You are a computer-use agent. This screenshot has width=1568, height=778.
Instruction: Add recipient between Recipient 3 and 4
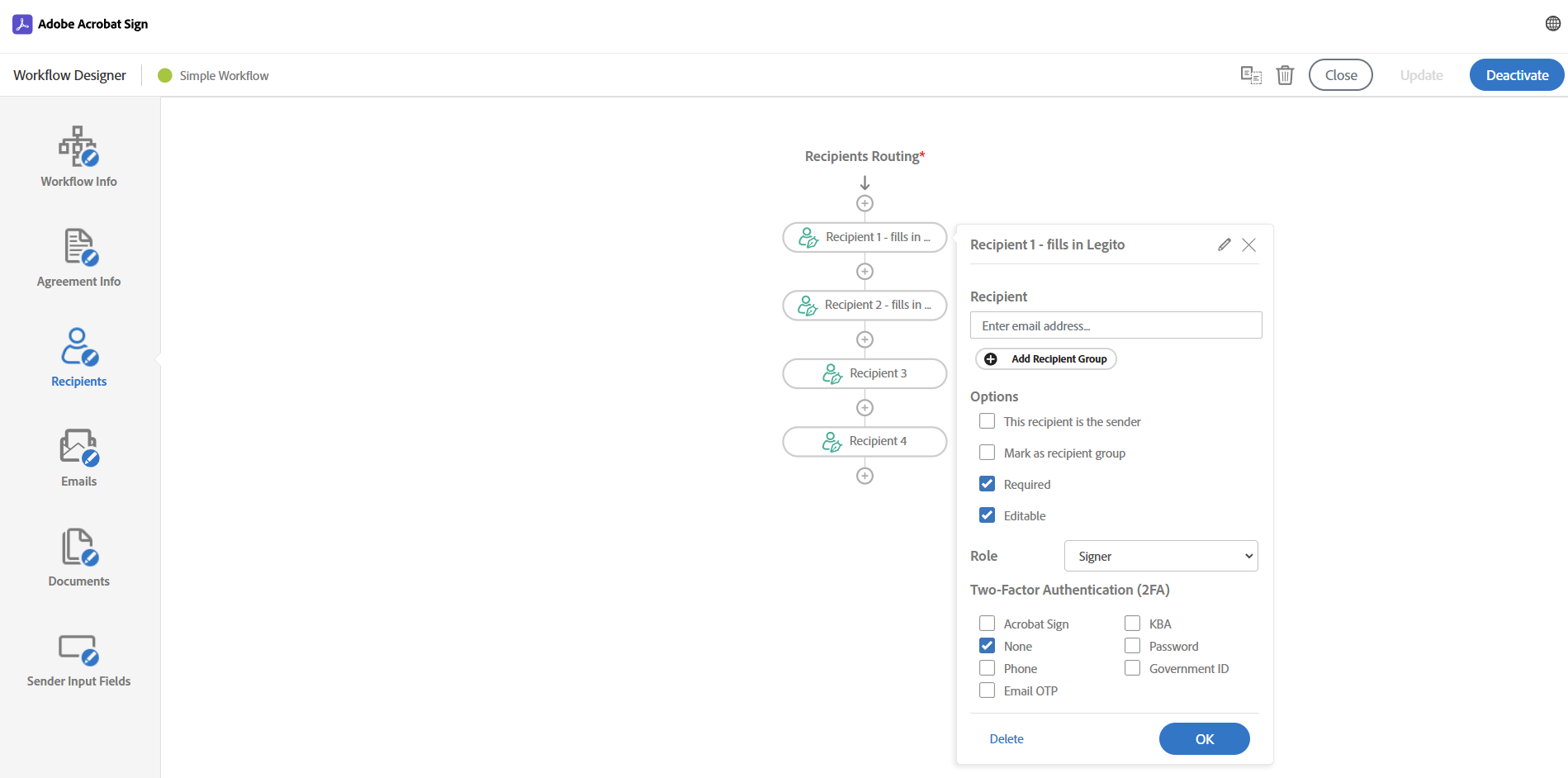click(865, 407)
